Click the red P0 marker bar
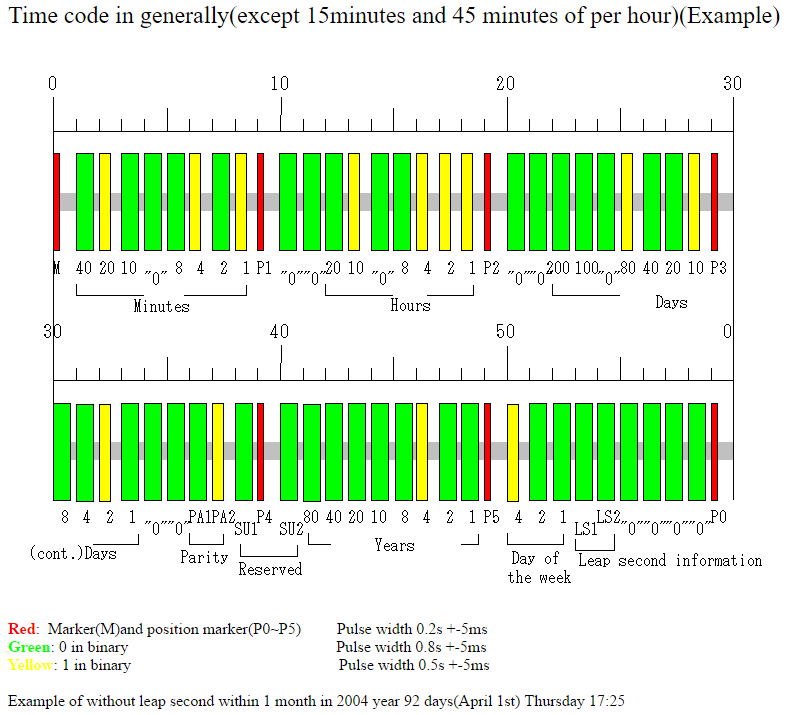The height and width of the screenshot is (715, 789). pos(714,451)
